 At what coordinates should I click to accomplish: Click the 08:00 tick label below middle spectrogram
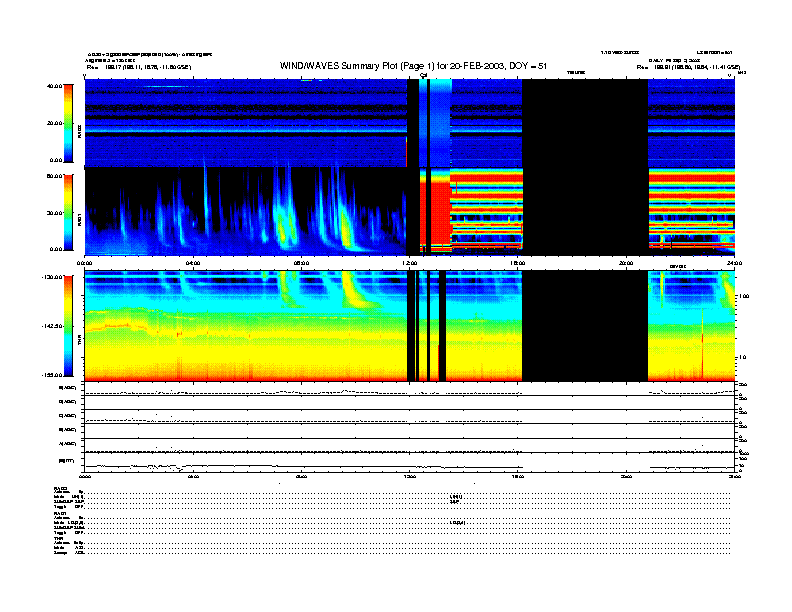[301, 263]
